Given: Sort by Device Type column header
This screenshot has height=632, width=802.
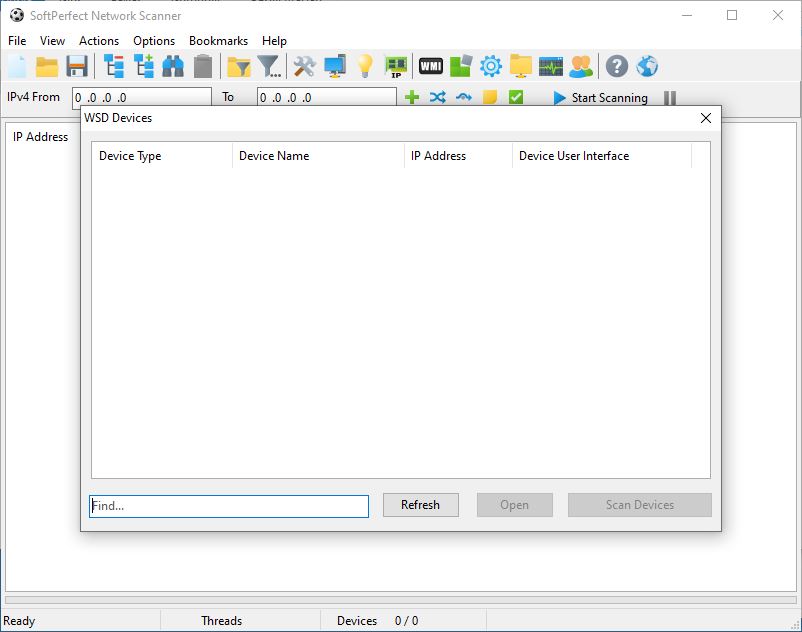Looking at the screenshot, I should tap(162, 155).
